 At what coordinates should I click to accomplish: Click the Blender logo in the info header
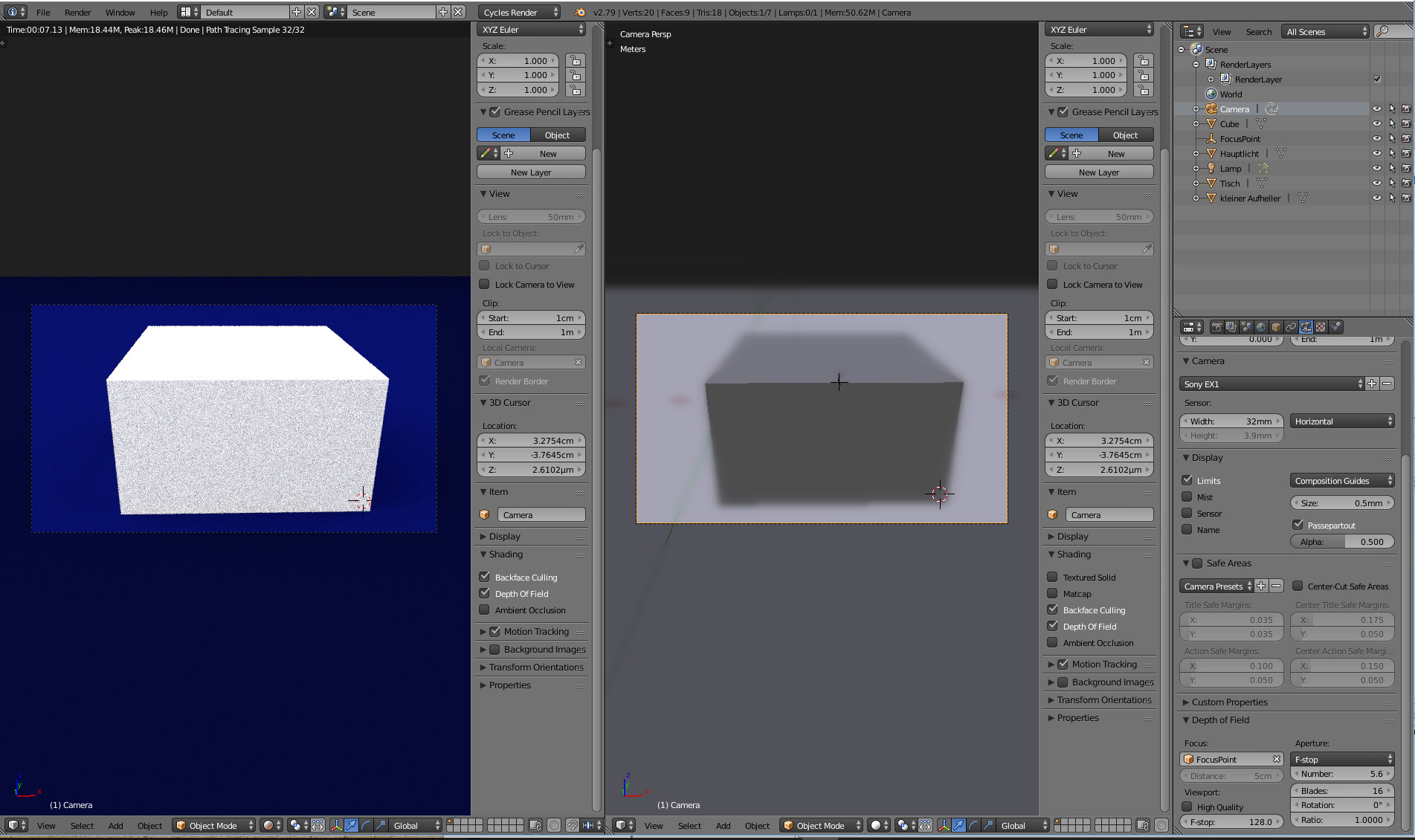[x=579, y=13]
